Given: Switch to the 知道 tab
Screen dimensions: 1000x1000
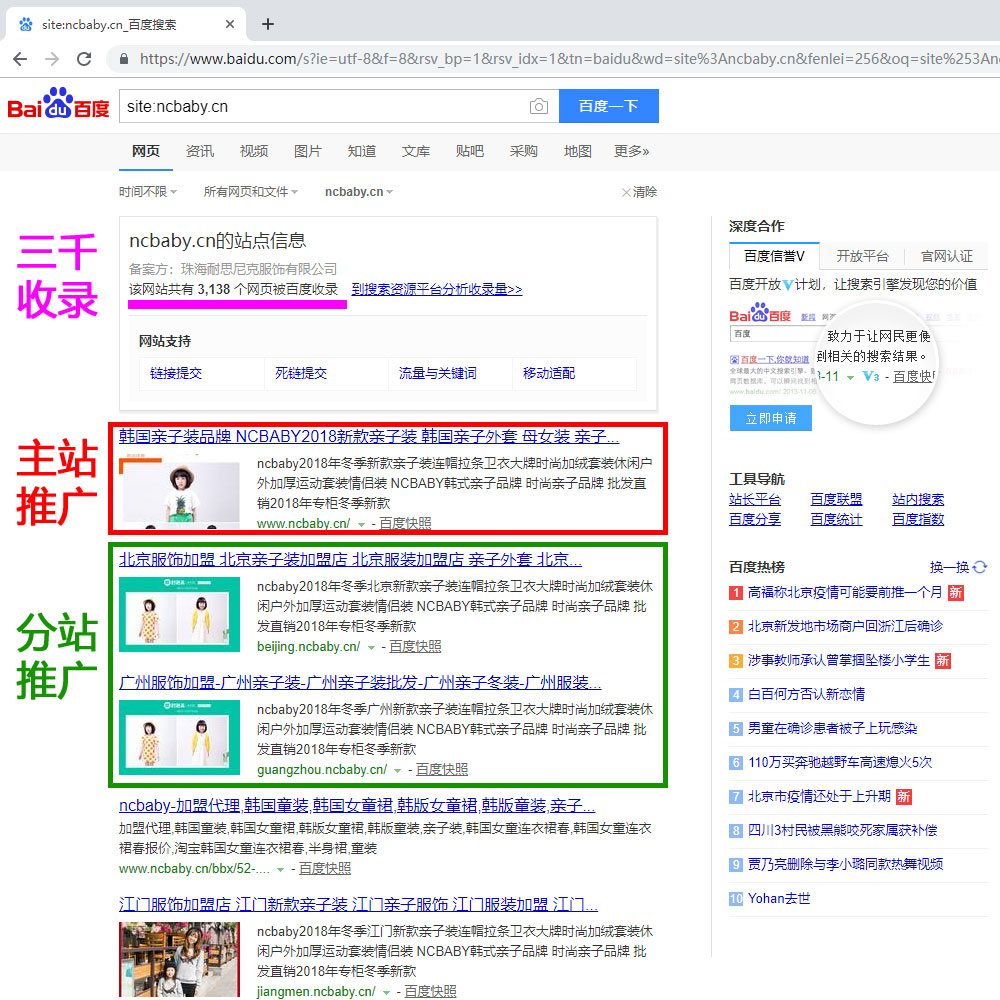Looking at the screenshot, I should pyautogui.click(x=362, y=151).
